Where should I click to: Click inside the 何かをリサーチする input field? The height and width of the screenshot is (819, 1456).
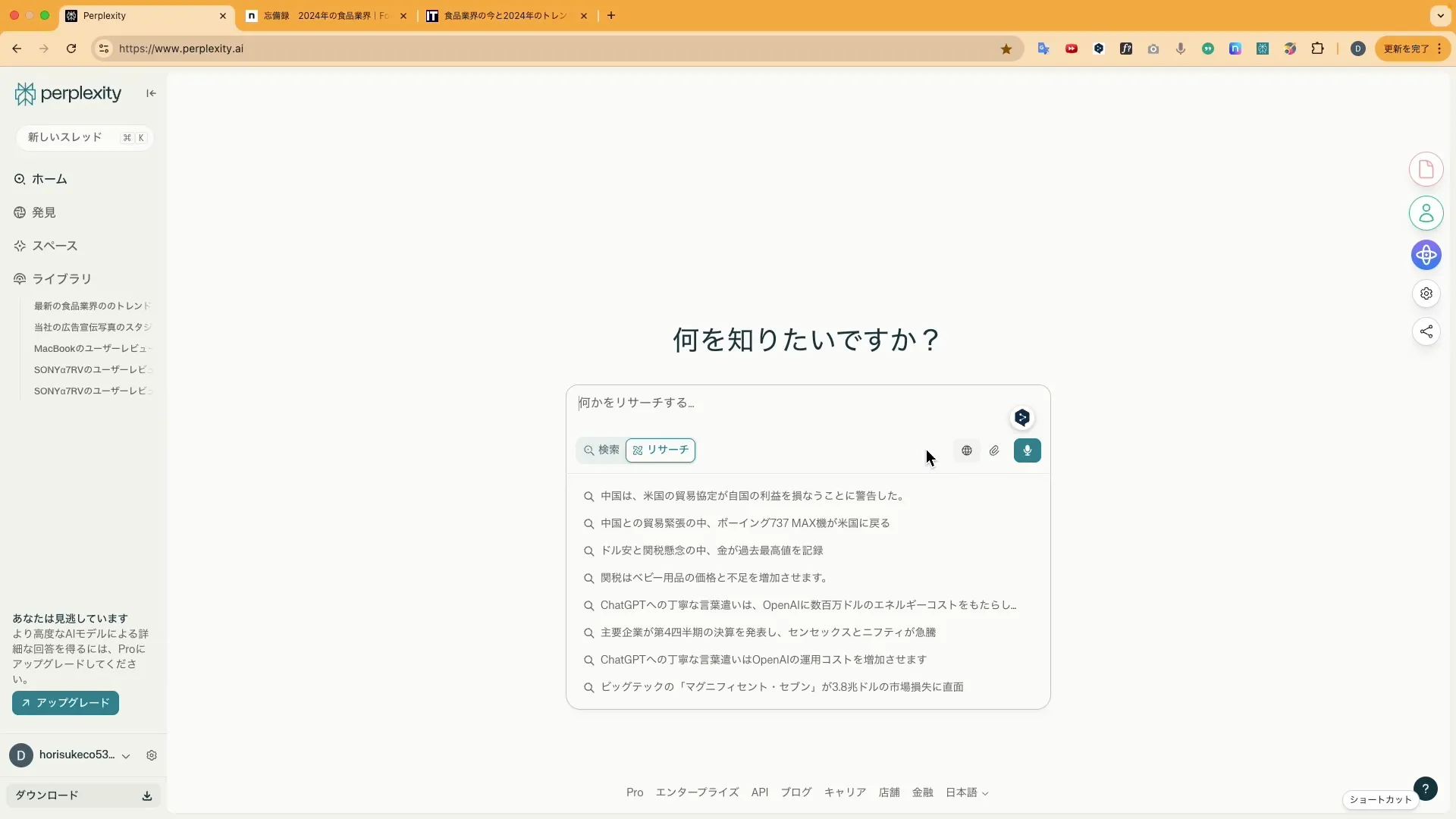(x=758, y=403)
